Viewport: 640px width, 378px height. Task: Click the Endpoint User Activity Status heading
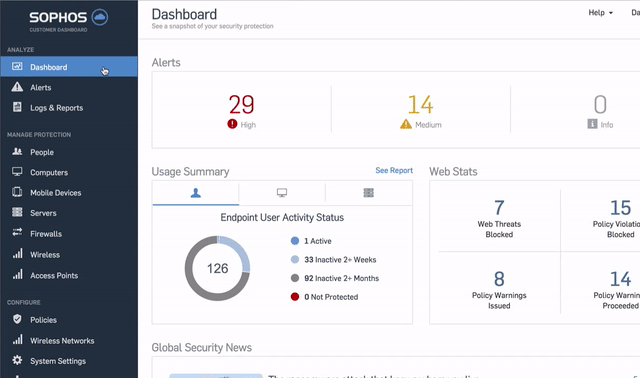[x=282, y=218]
